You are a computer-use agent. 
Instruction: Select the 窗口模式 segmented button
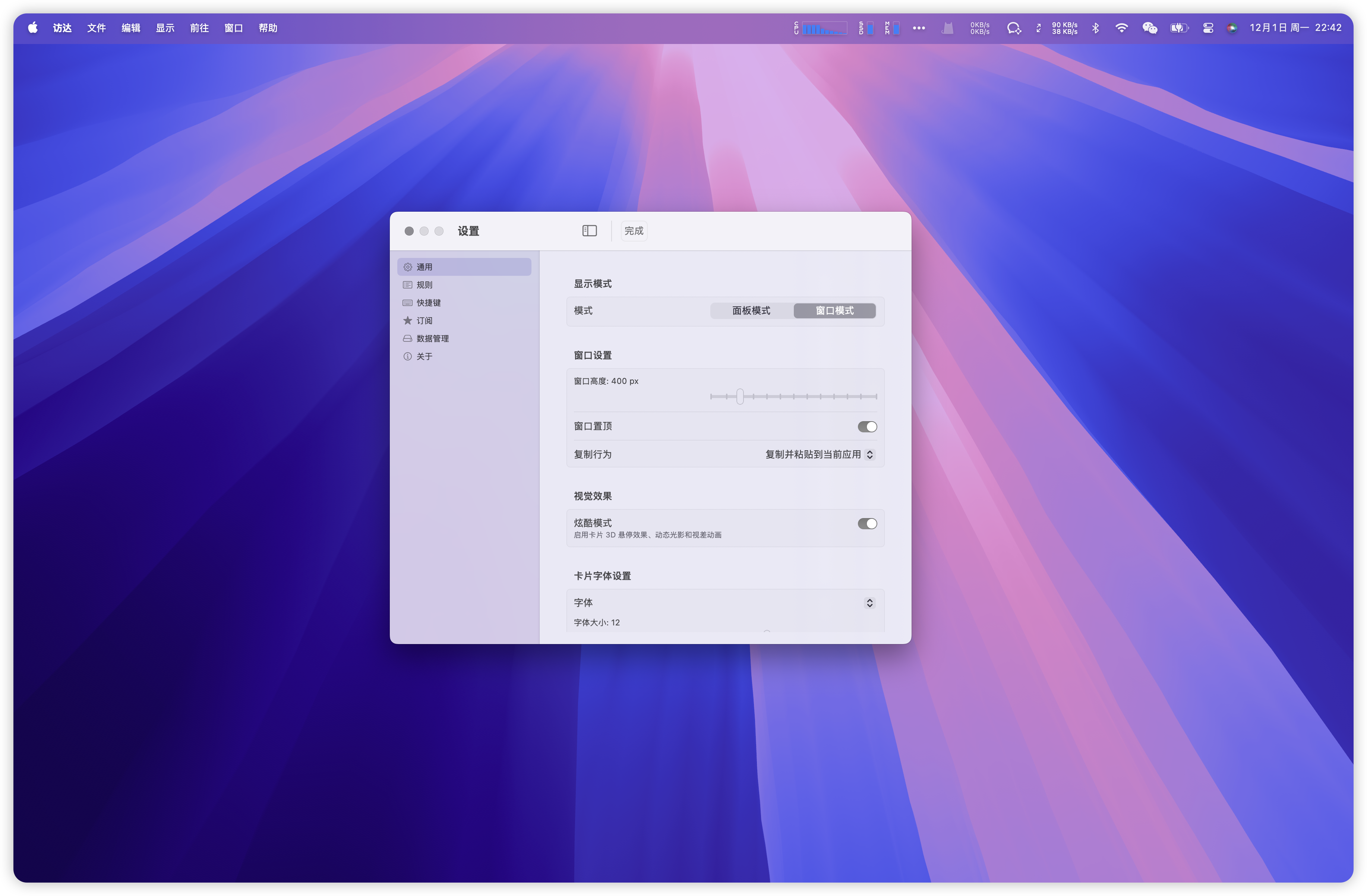tap(834, 311)
